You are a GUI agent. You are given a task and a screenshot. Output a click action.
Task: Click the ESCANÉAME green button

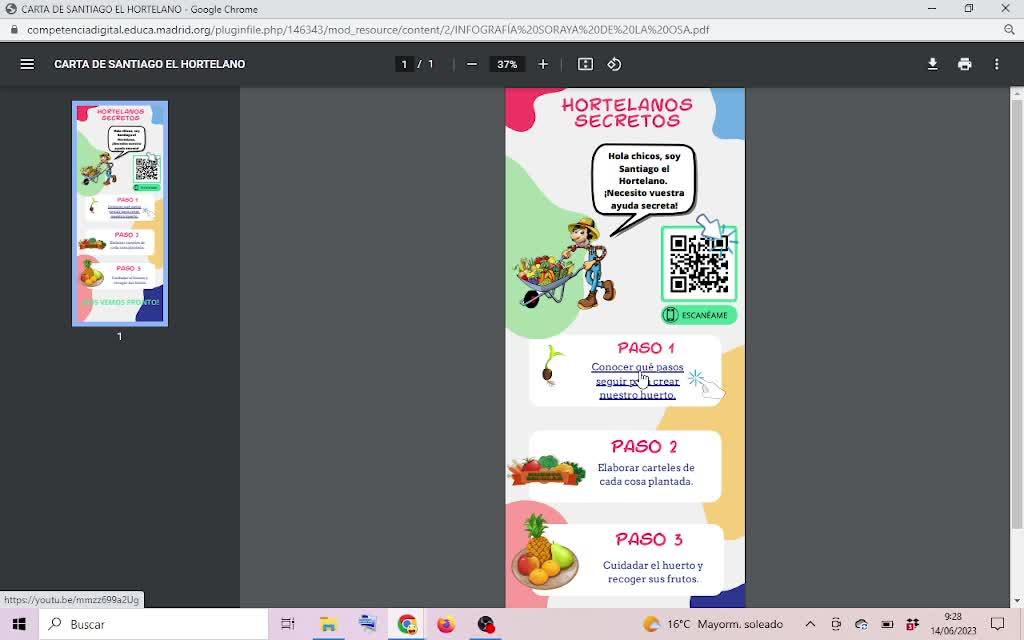(x=699, y=315)
